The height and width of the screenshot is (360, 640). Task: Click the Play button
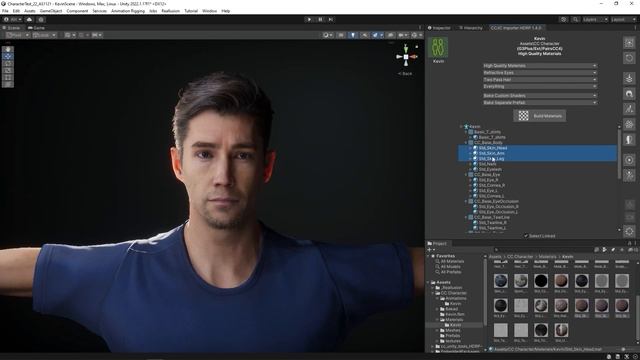tap(309, 19)
